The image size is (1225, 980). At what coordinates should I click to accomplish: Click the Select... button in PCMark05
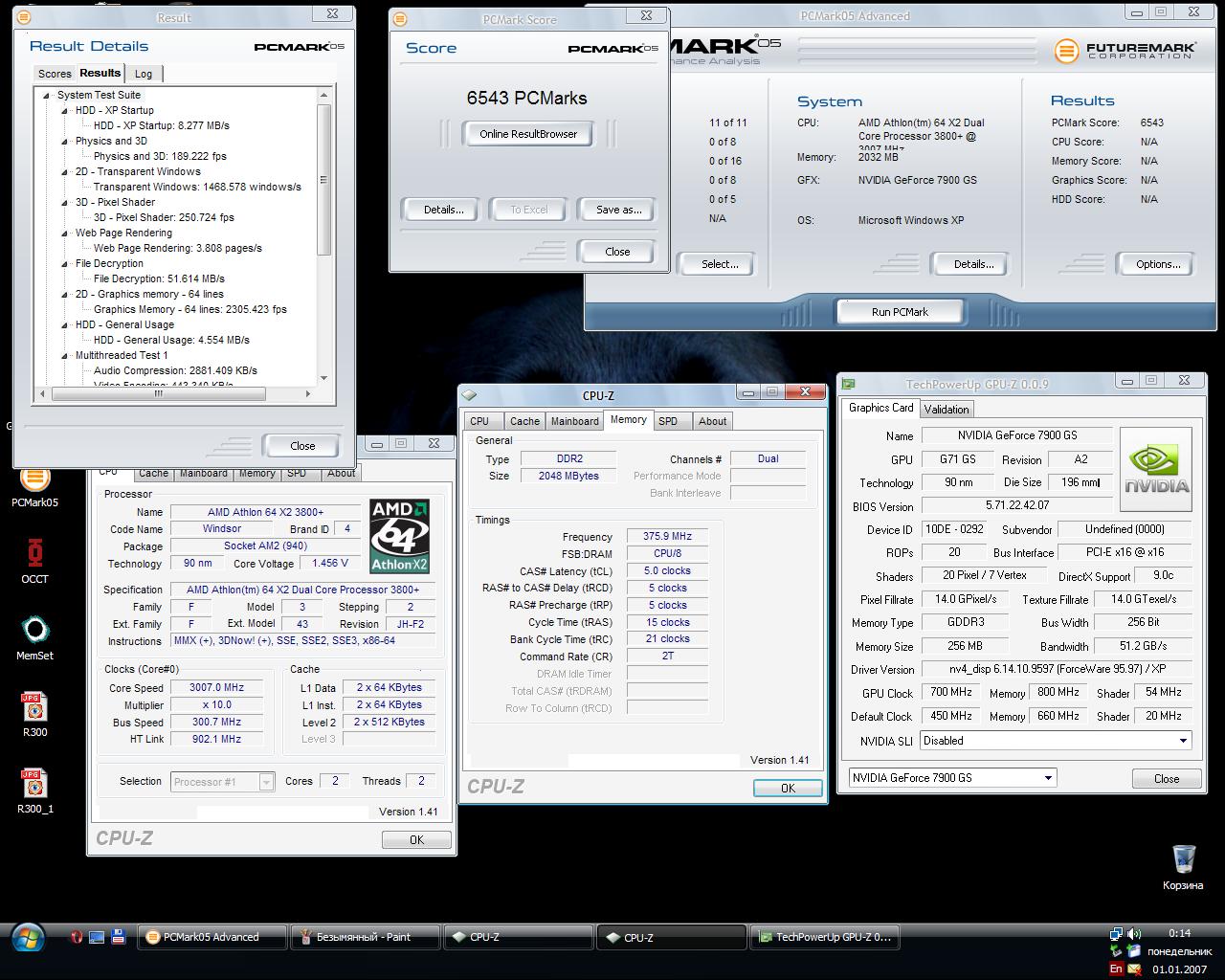click(720, 264)
